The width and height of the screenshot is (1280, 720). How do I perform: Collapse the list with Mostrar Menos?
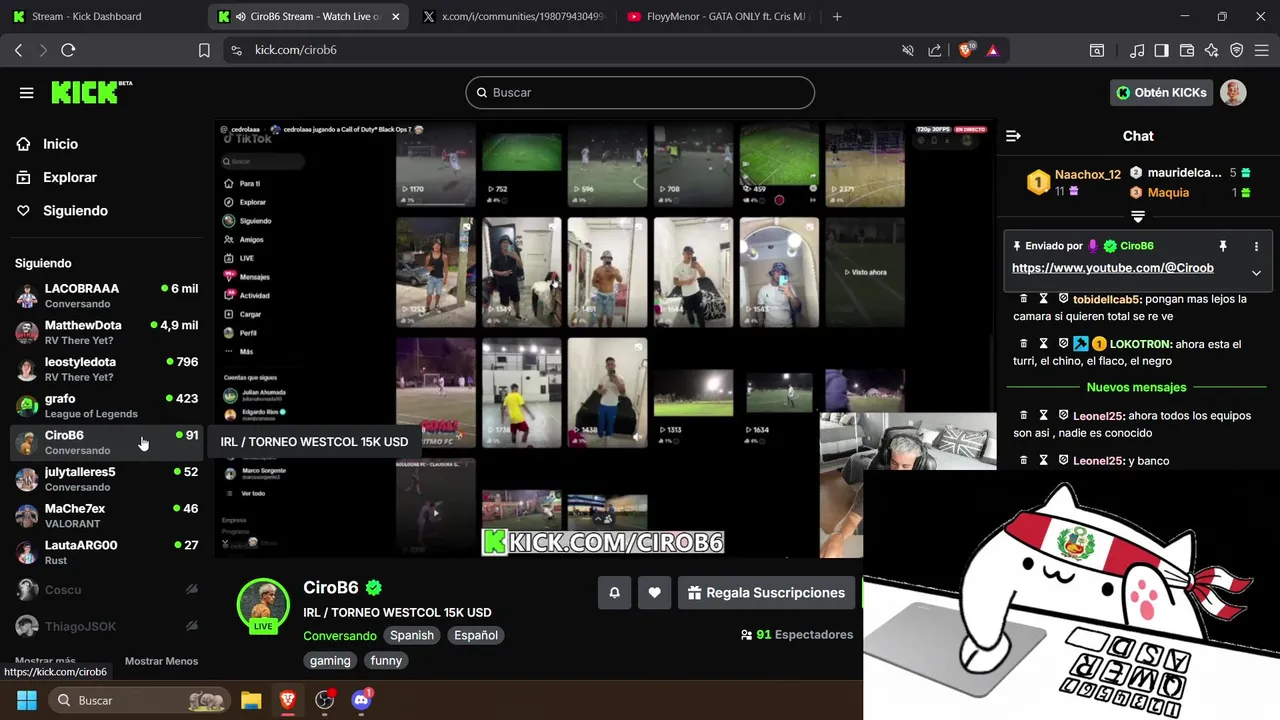coord(161,661)
